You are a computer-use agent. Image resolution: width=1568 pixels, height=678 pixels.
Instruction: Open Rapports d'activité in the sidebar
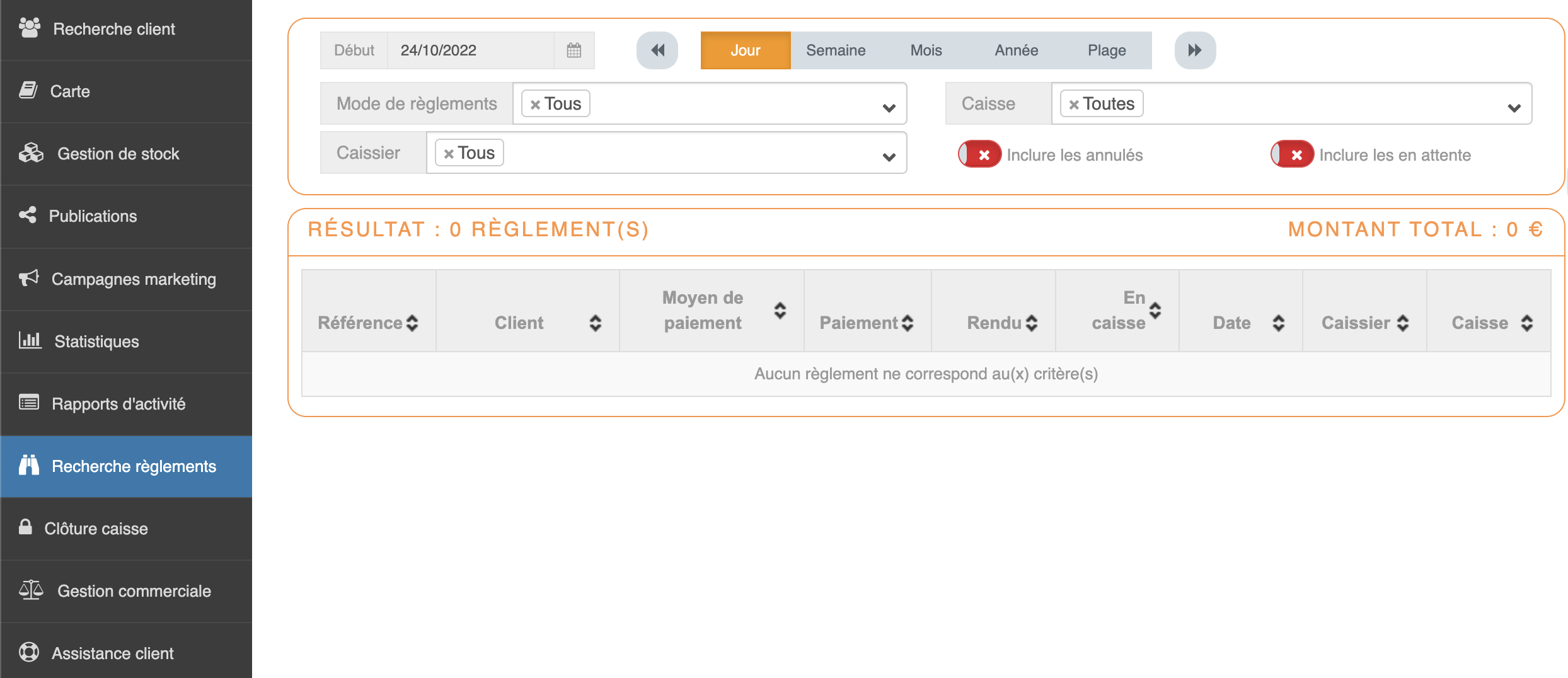coord(118,403)
